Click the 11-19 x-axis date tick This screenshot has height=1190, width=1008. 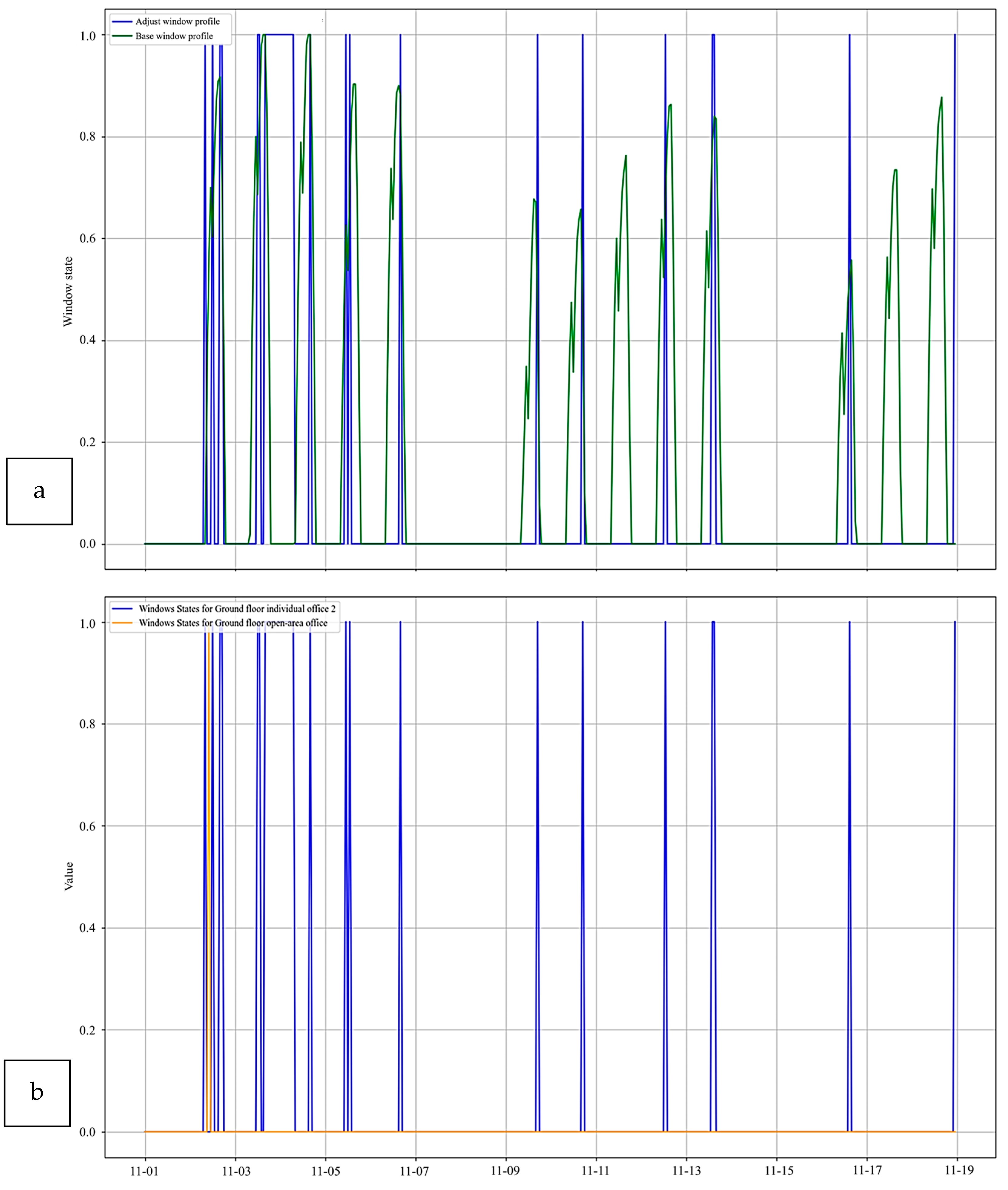click(959, 1171)
